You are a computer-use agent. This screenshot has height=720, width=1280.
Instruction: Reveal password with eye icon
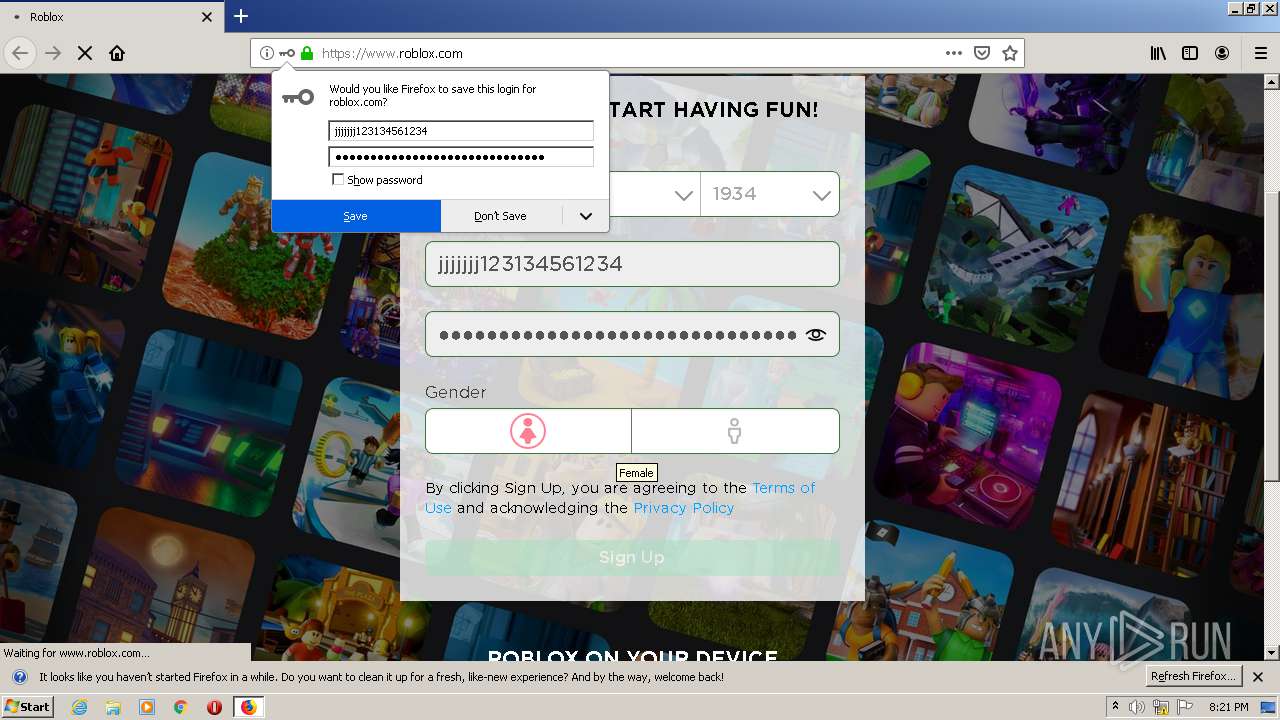tap(815, 335)
